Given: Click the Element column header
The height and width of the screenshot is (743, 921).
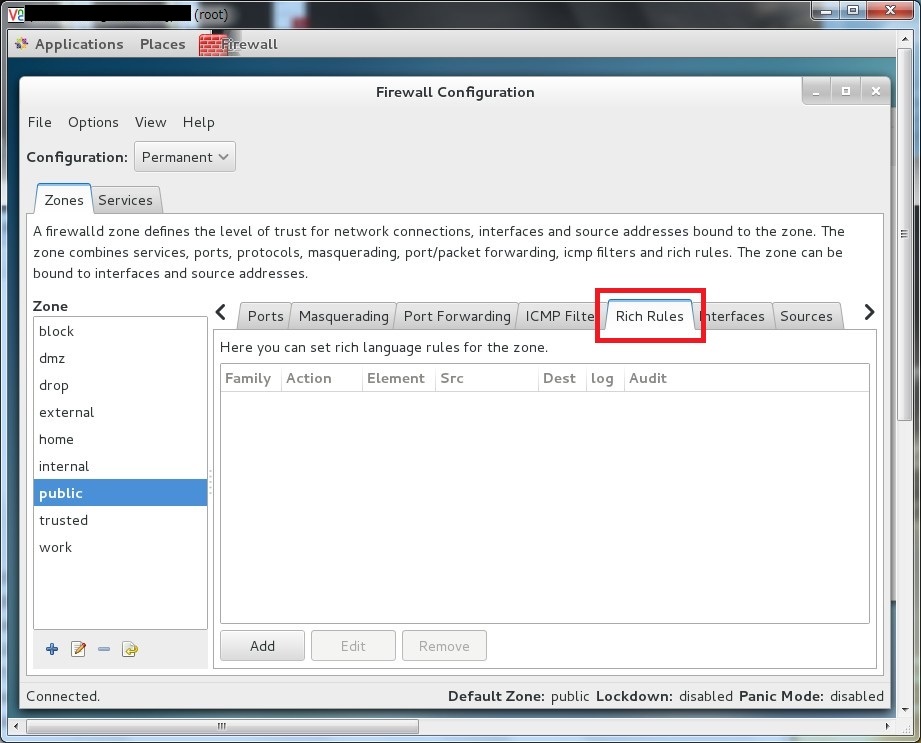Looking at the screenshot, I should (399, 378).
